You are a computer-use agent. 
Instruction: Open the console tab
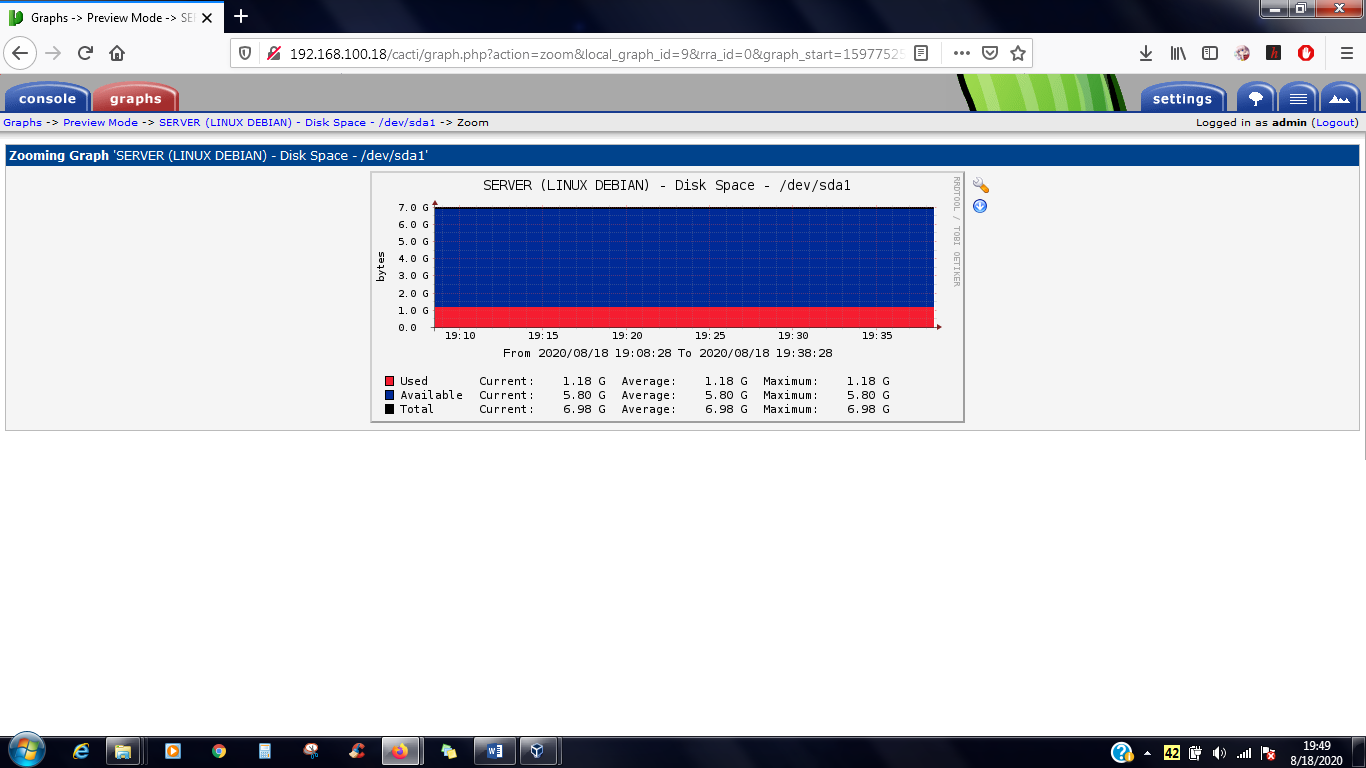click(x=47, y=98)
